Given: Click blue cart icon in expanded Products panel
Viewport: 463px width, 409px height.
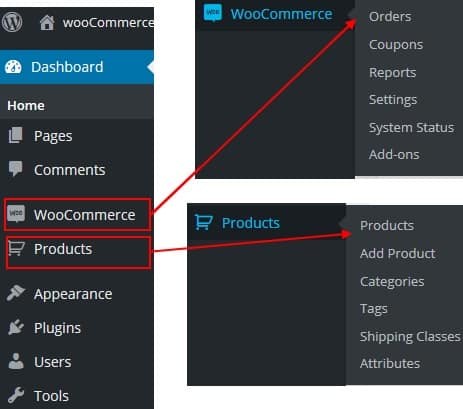Looking at the screenshot, I should 204,222.
